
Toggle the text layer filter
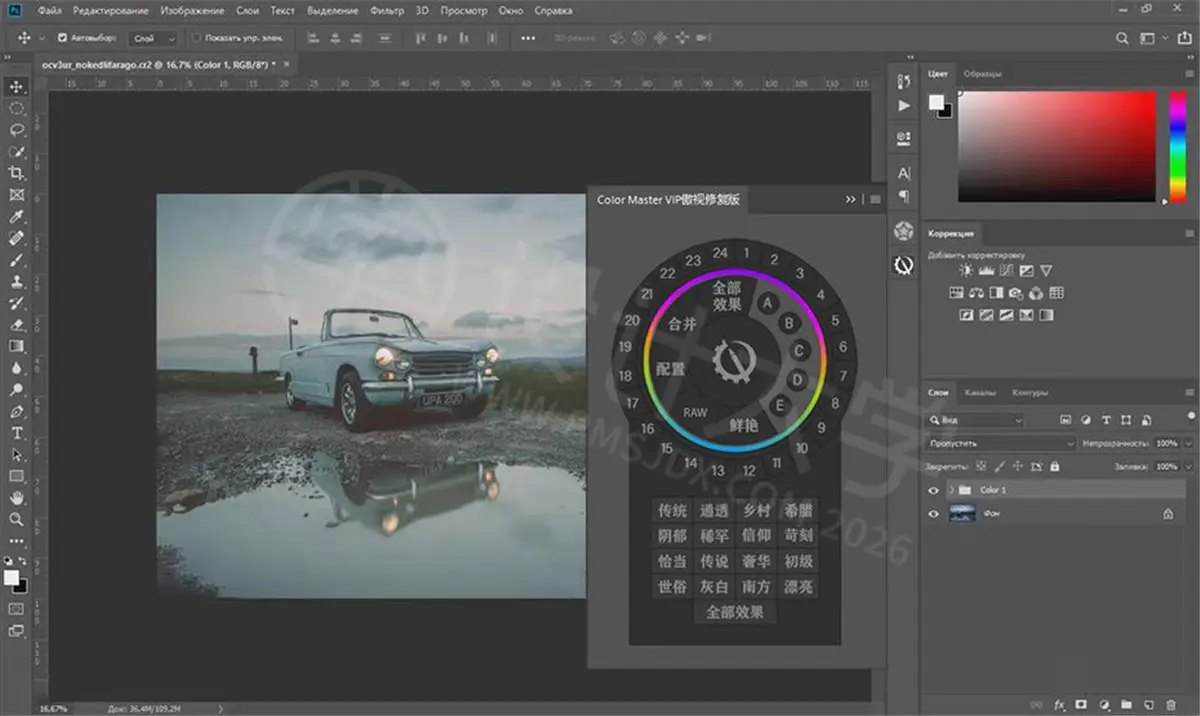(1107, 420)
